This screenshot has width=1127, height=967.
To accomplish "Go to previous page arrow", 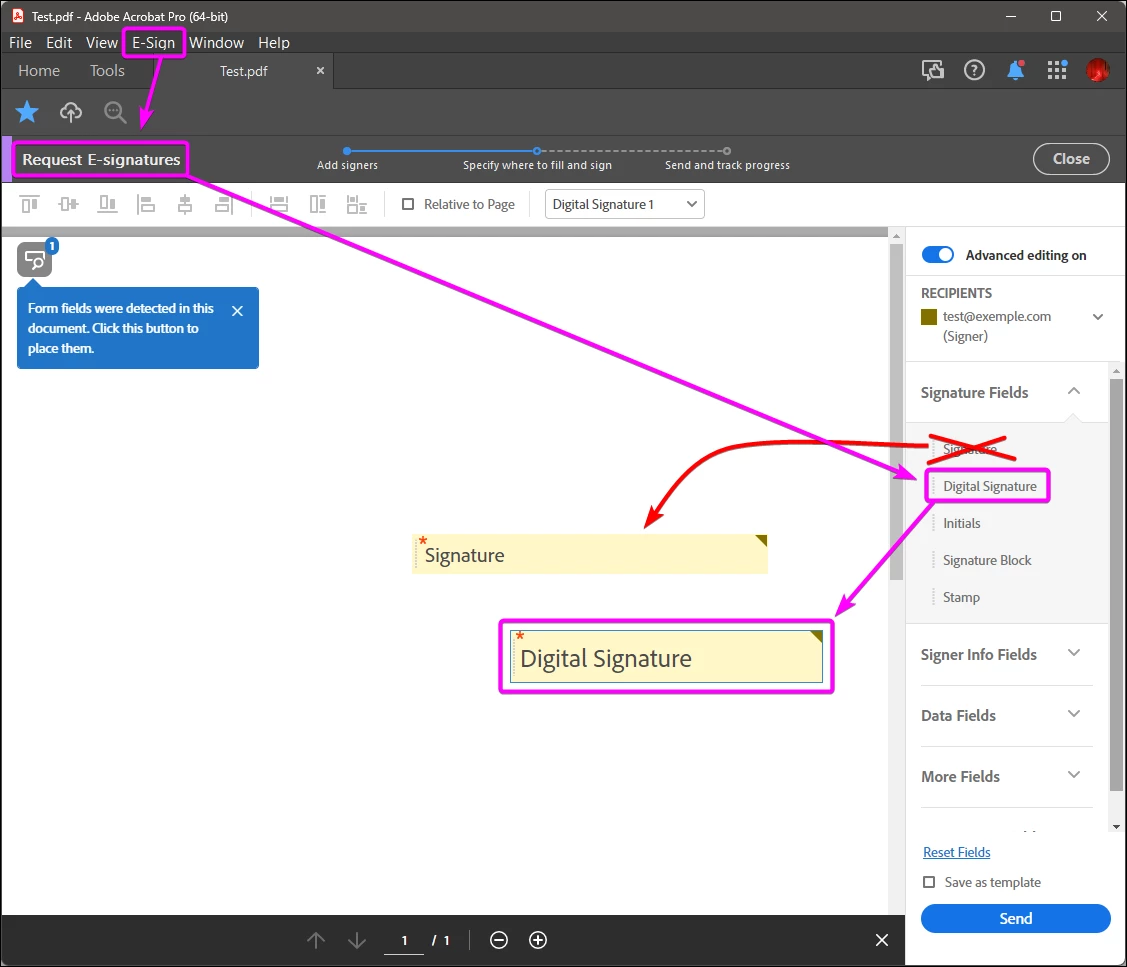I will click(x=316, y=940).
